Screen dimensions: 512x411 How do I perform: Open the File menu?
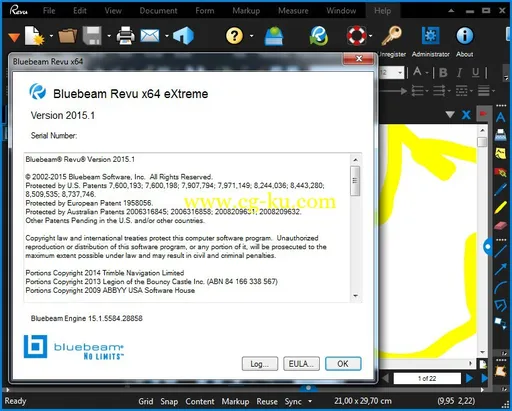[49, 11]
